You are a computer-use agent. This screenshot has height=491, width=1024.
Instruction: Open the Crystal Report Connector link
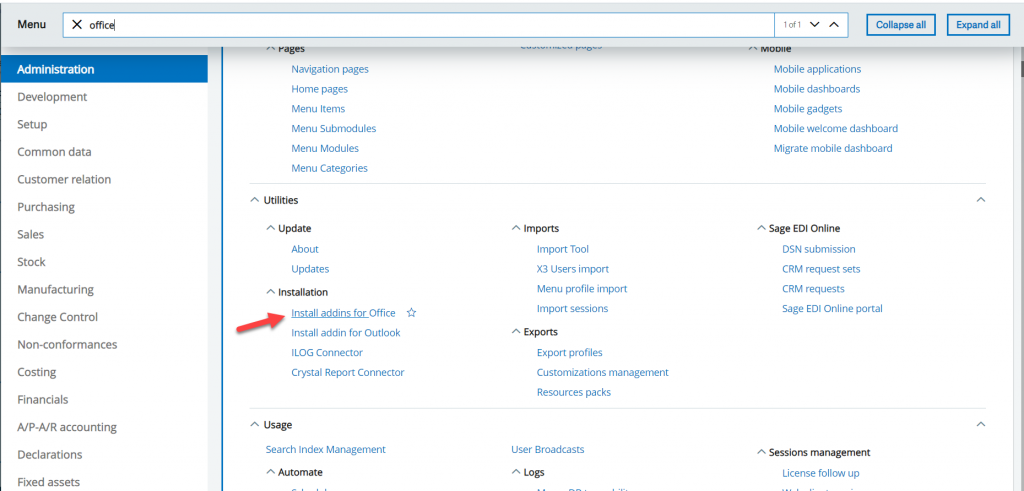(x=348, y=372)
